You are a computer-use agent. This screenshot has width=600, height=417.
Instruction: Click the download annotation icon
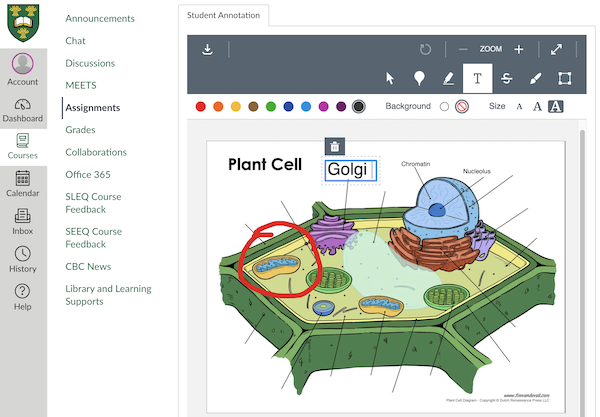(x=207, y=49)
